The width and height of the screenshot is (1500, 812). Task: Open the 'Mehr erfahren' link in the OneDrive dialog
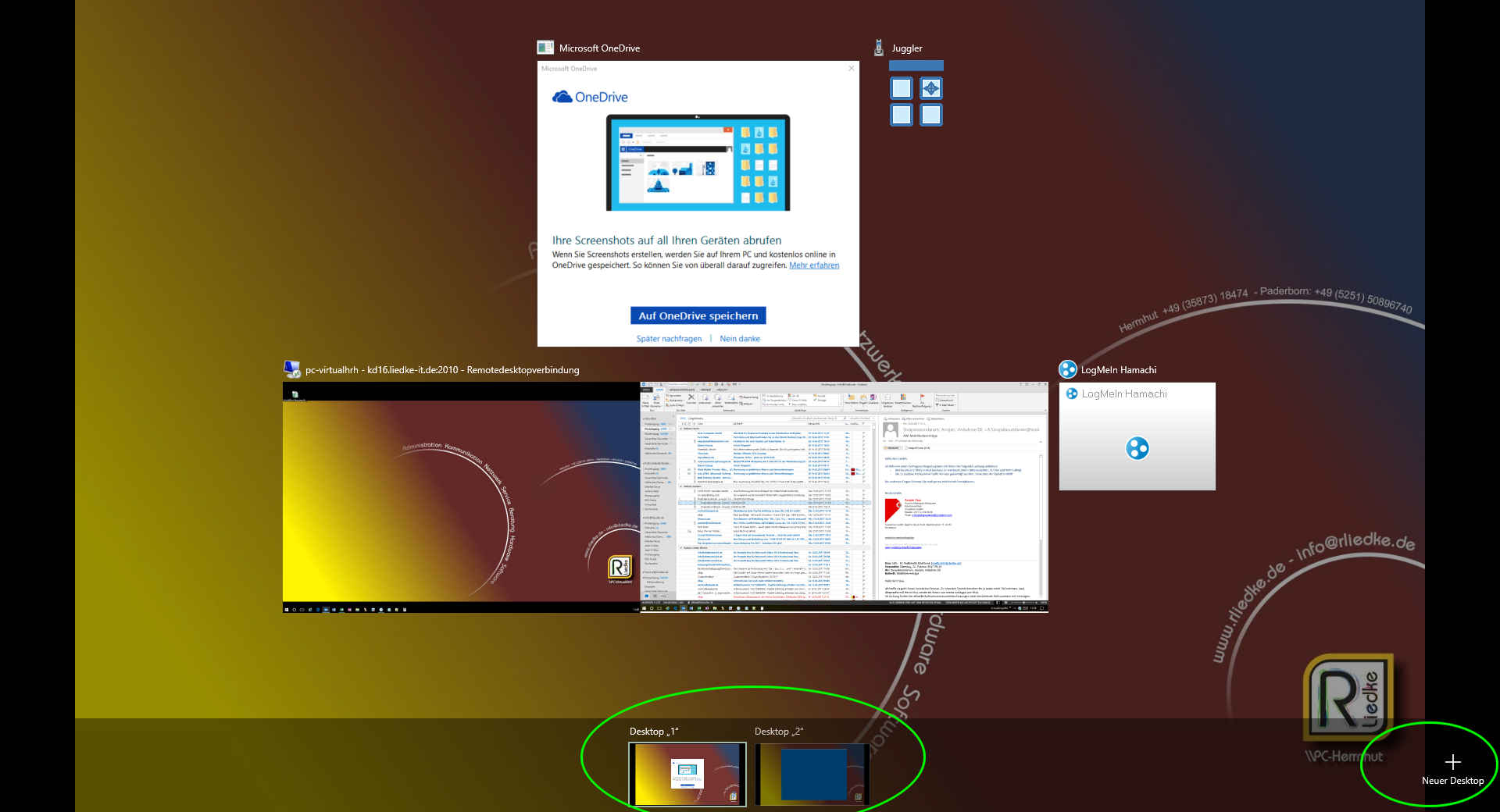(813, 265)
